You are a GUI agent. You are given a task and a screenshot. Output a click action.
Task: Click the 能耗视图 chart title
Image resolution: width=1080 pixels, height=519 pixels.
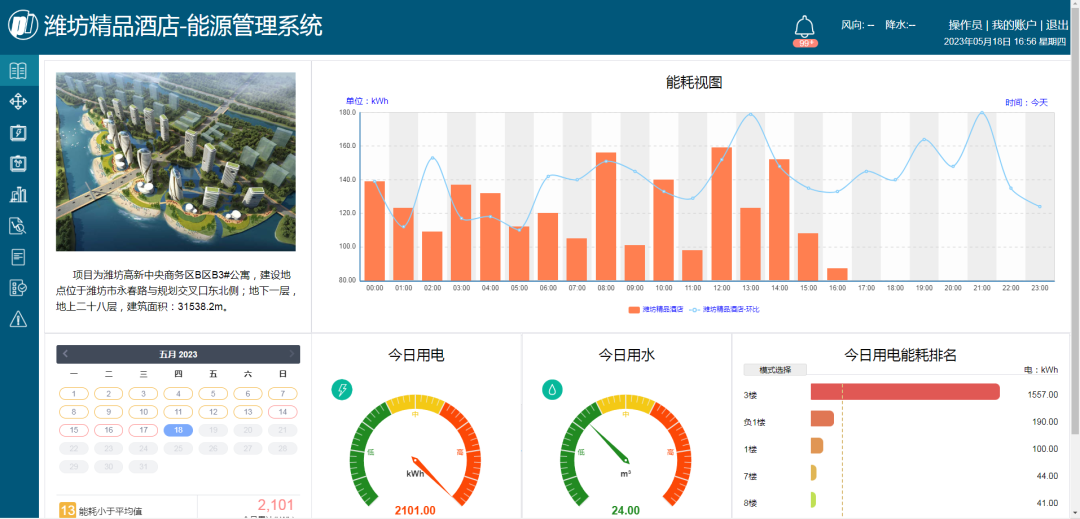694,83
